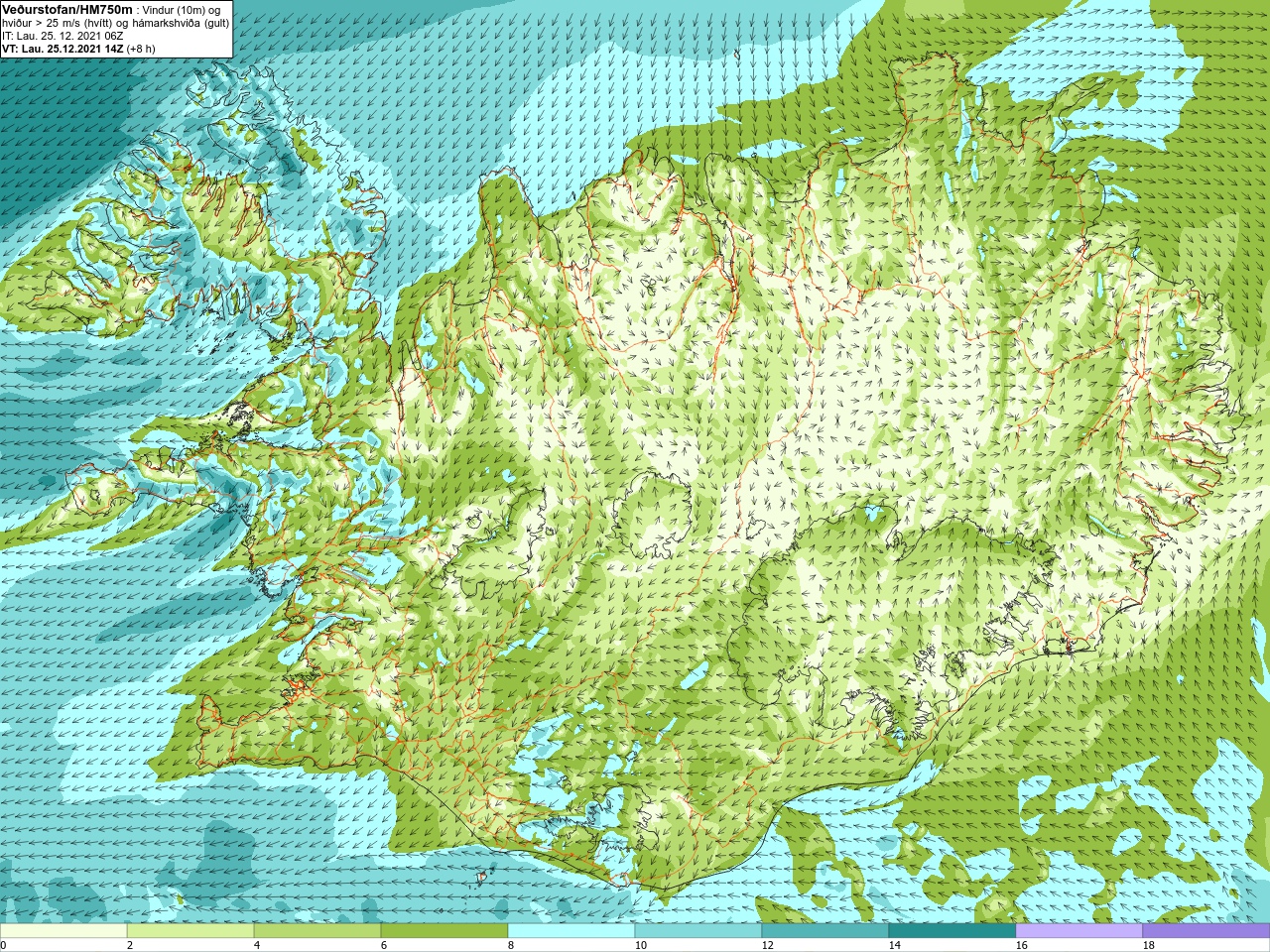1270x952 pixels.
Task: Click the teal 12–14 m/s legend swatch
Action: point(825,931)
